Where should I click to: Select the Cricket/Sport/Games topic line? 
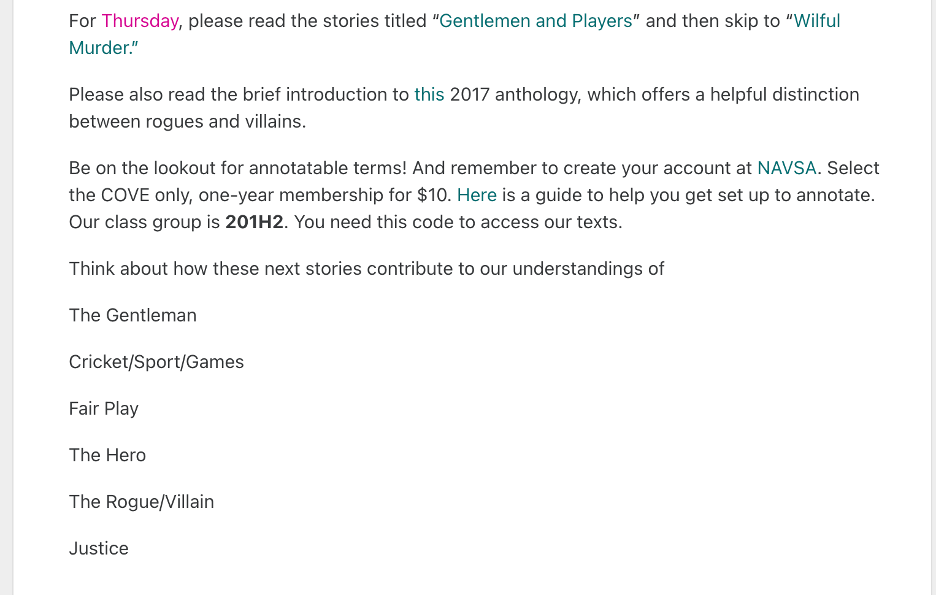click(156, 361)
